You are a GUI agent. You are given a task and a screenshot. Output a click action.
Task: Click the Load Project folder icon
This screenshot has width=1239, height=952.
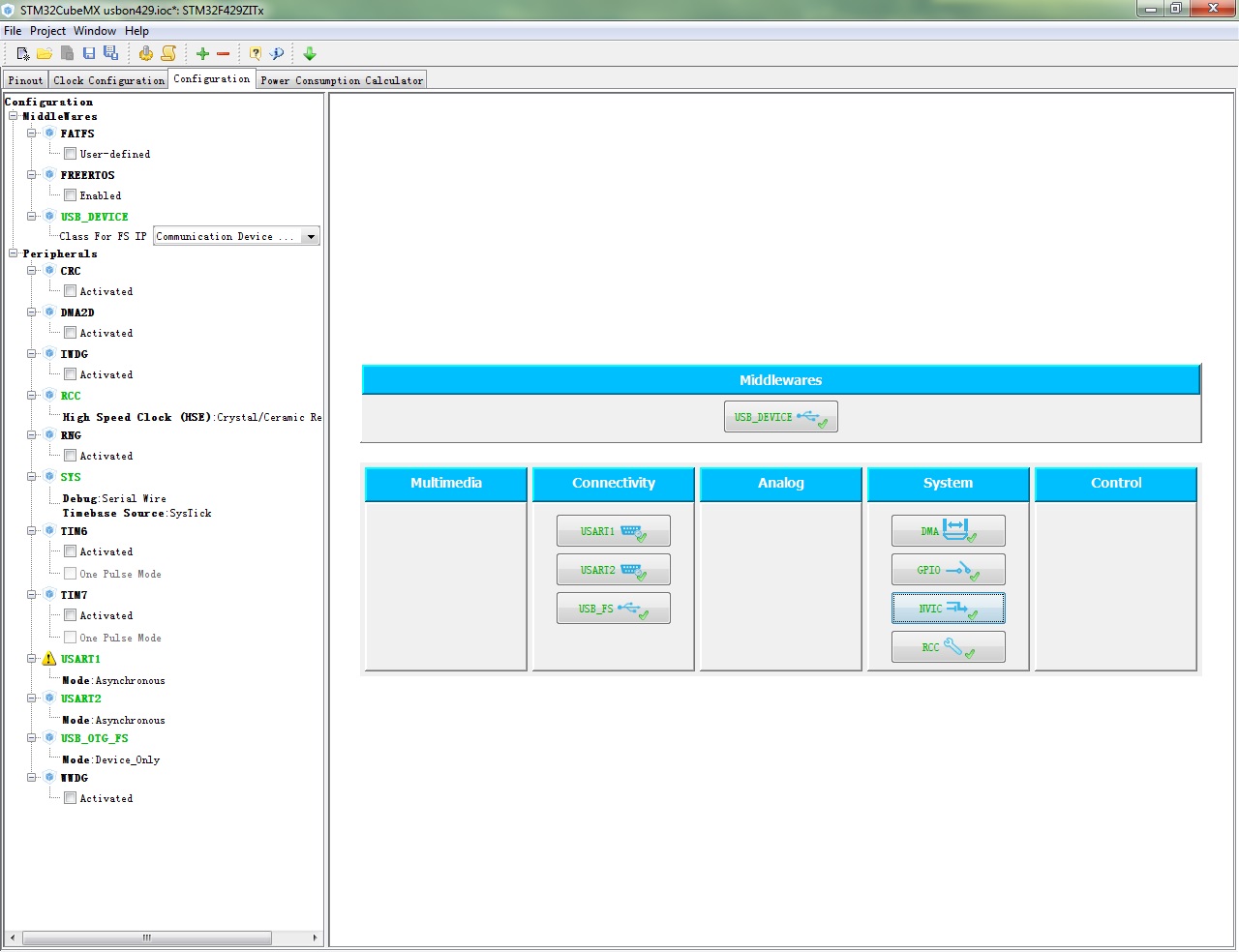point(45,54)
